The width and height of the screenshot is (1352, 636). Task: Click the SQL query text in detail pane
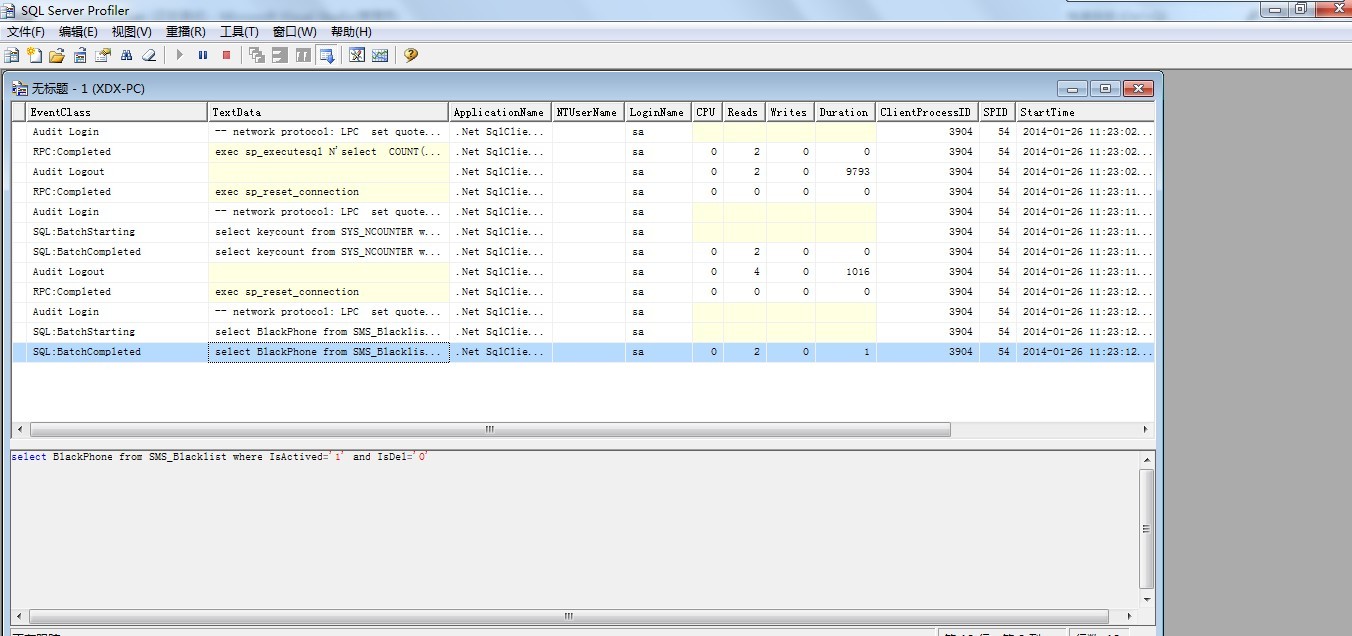[220, 457]
